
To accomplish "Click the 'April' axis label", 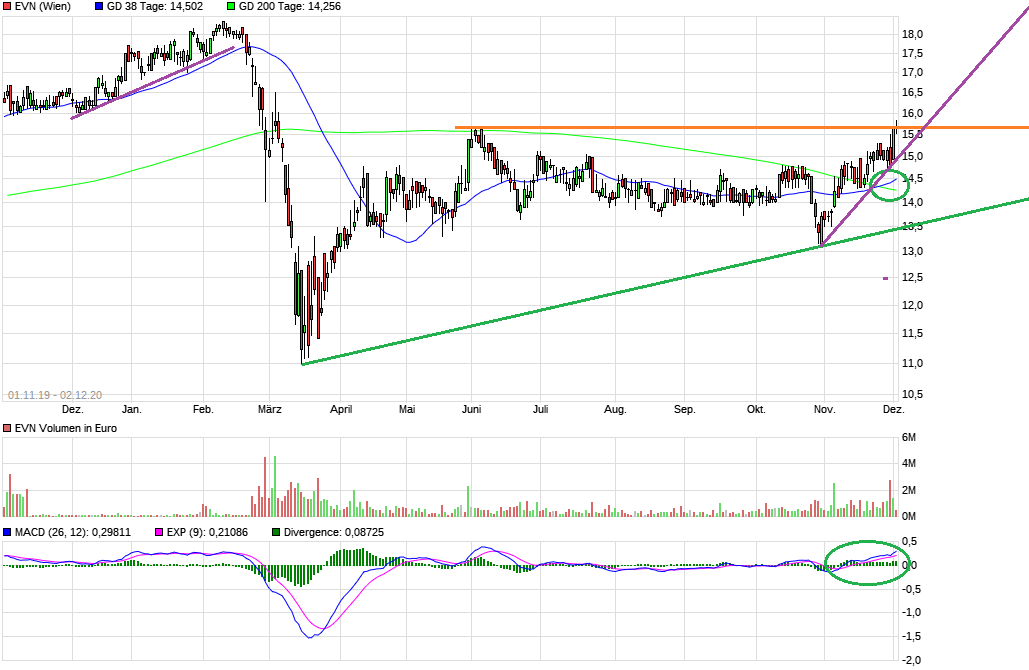I will (341, 409).
